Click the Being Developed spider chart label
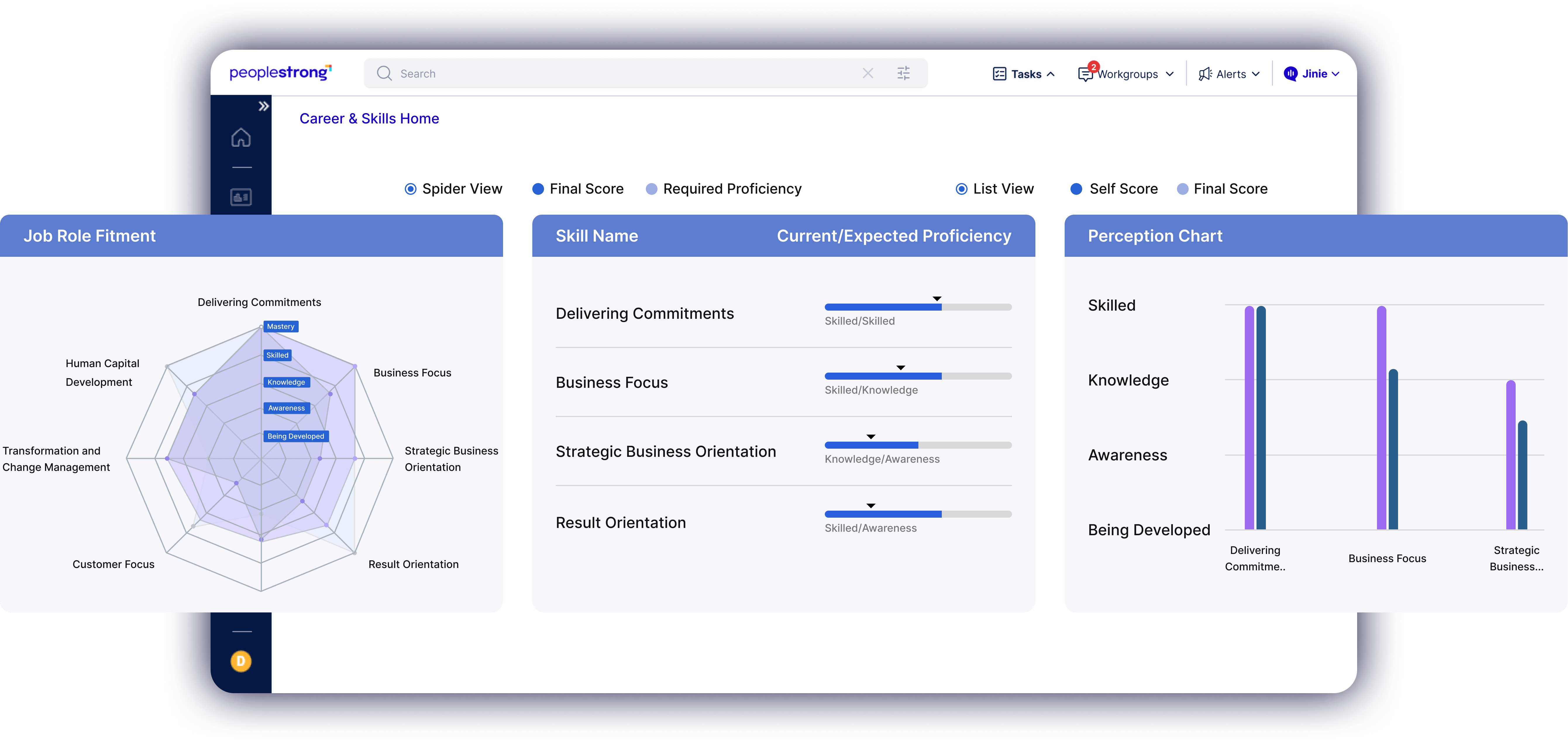 tap(296, 436)
